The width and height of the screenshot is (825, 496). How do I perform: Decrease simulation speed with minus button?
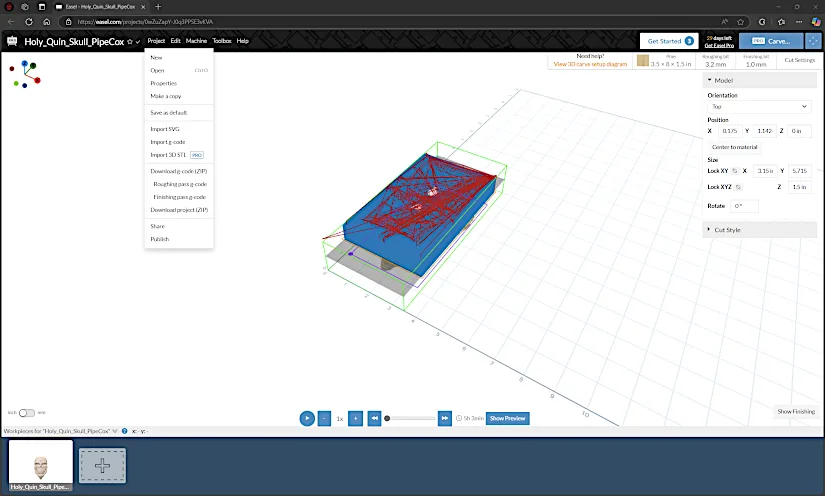tap(324, 418)
